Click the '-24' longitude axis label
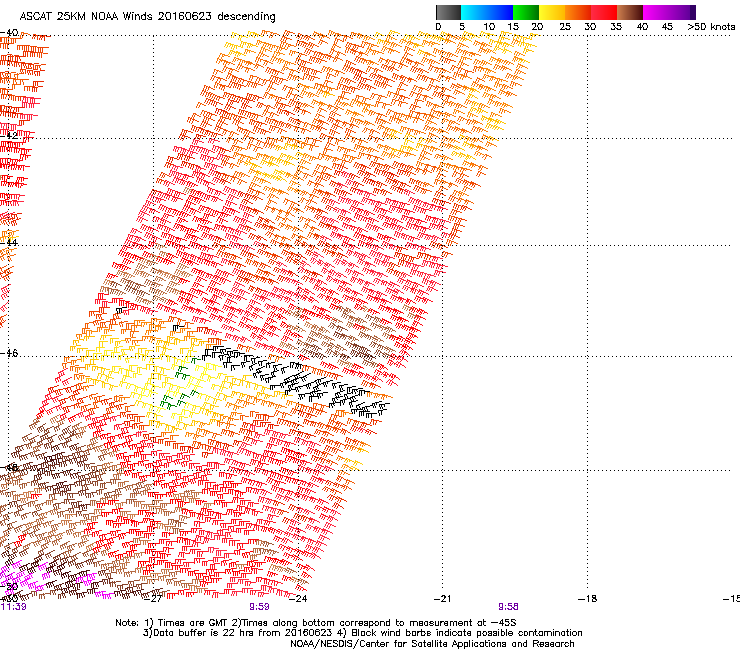 coord(298,599)
